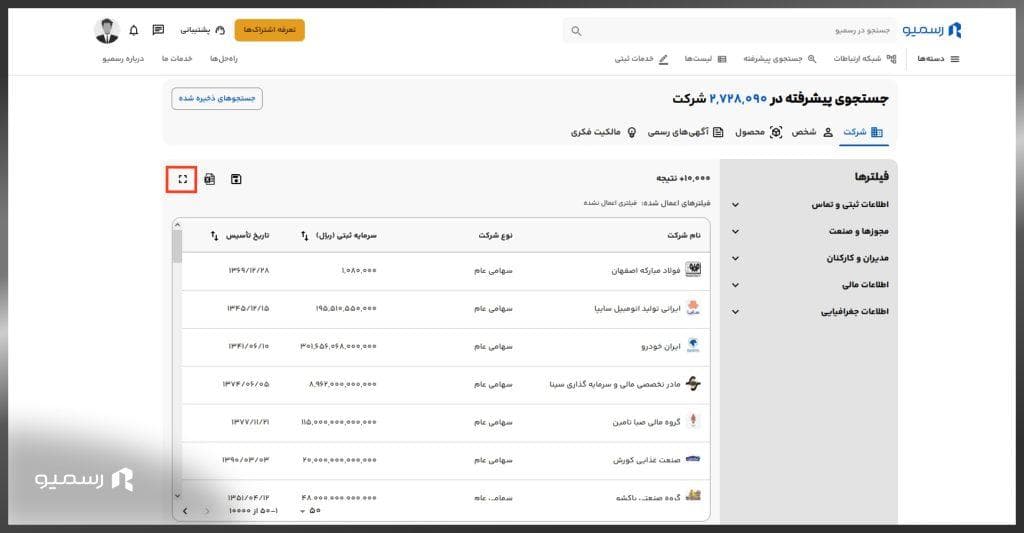This screenshot has width=1024, height=533.
Task: Click the save search icon
Action: [236, 179]
